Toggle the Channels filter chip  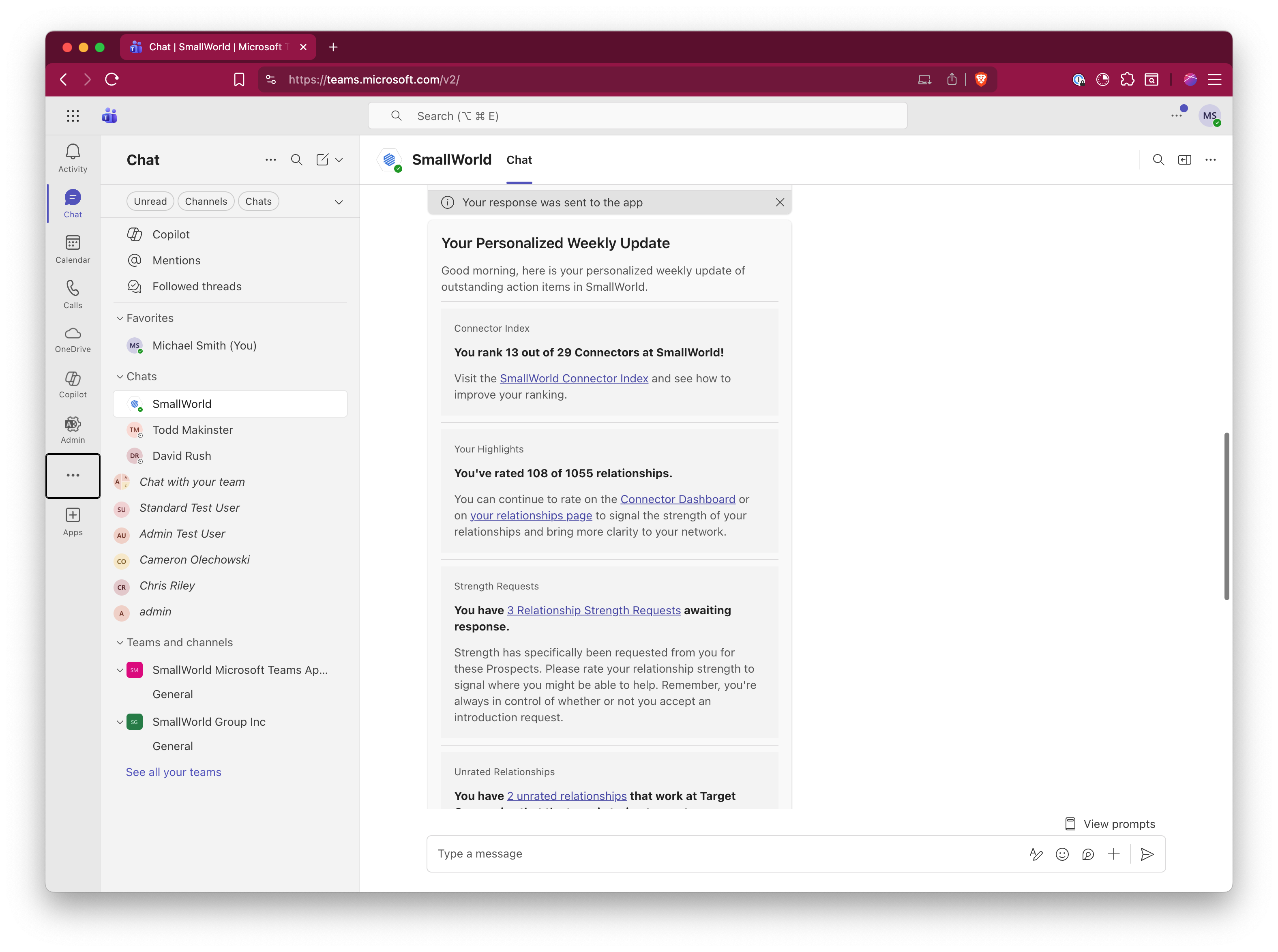click(206, 201)
